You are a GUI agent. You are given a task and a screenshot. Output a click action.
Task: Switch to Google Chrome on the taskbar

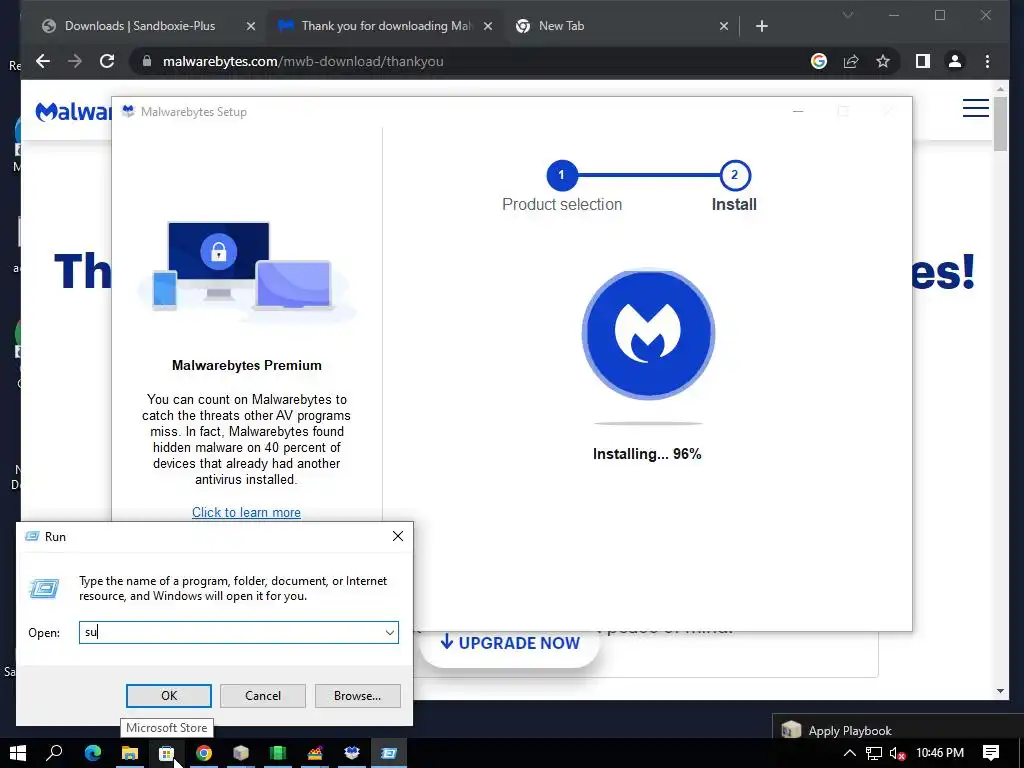(204, 753)
